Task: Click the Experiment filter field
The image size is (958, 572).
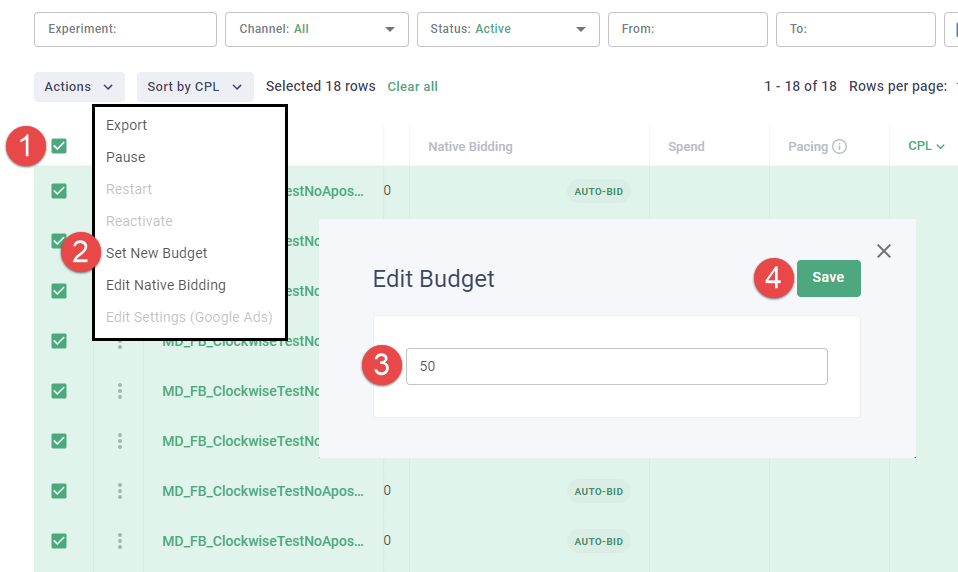Action: (x=125, y=29)
